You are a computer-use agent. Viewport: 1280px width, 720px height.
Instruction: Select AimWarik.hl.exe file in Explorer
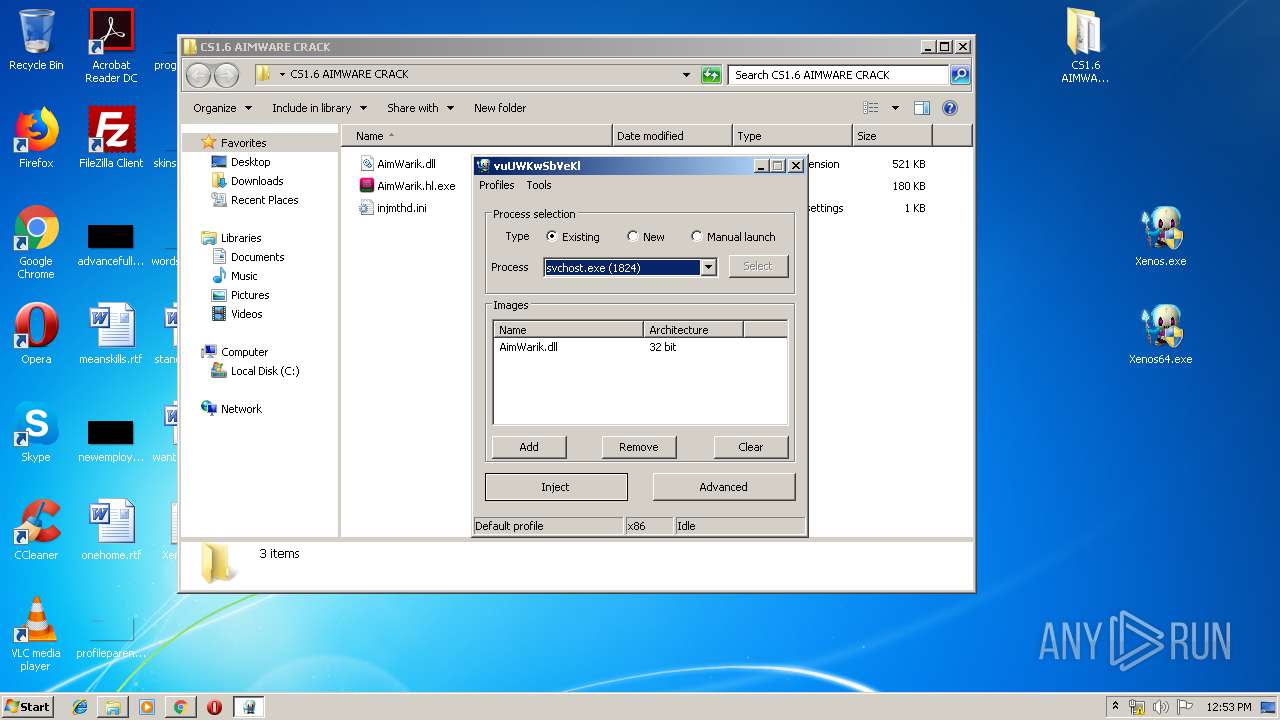tap(407, 186)
